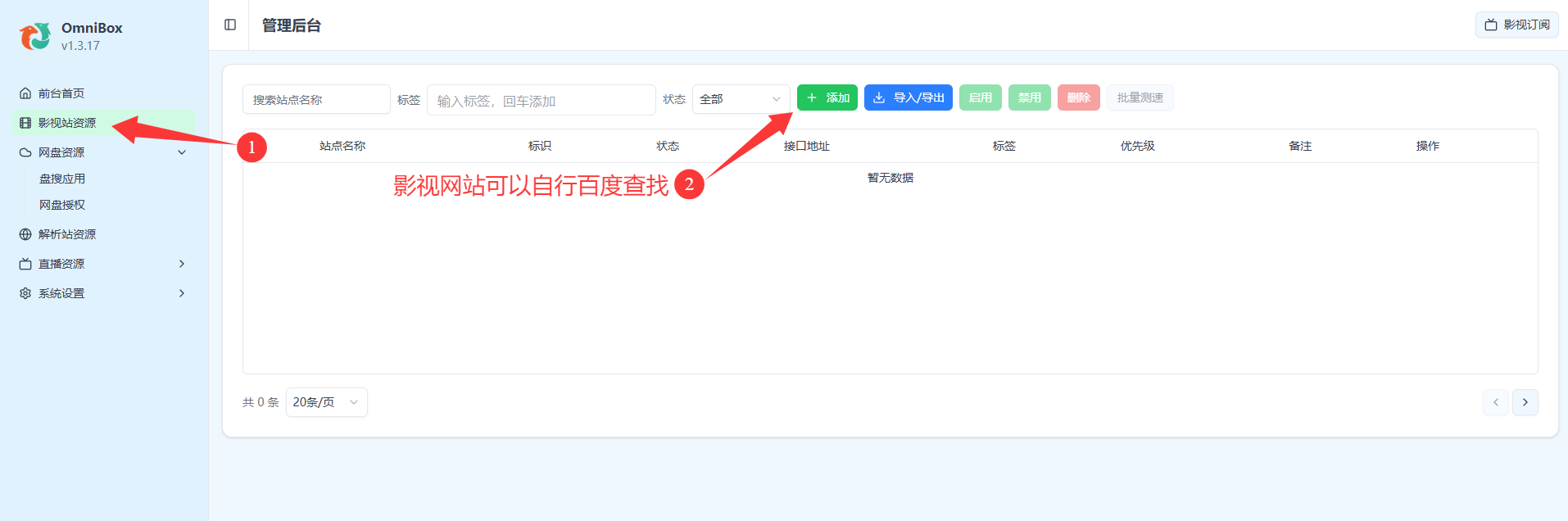Open 网盘授权 submenu item
Image resolution: width=1568 pixels, height=521 pixels.
(62, 205)
